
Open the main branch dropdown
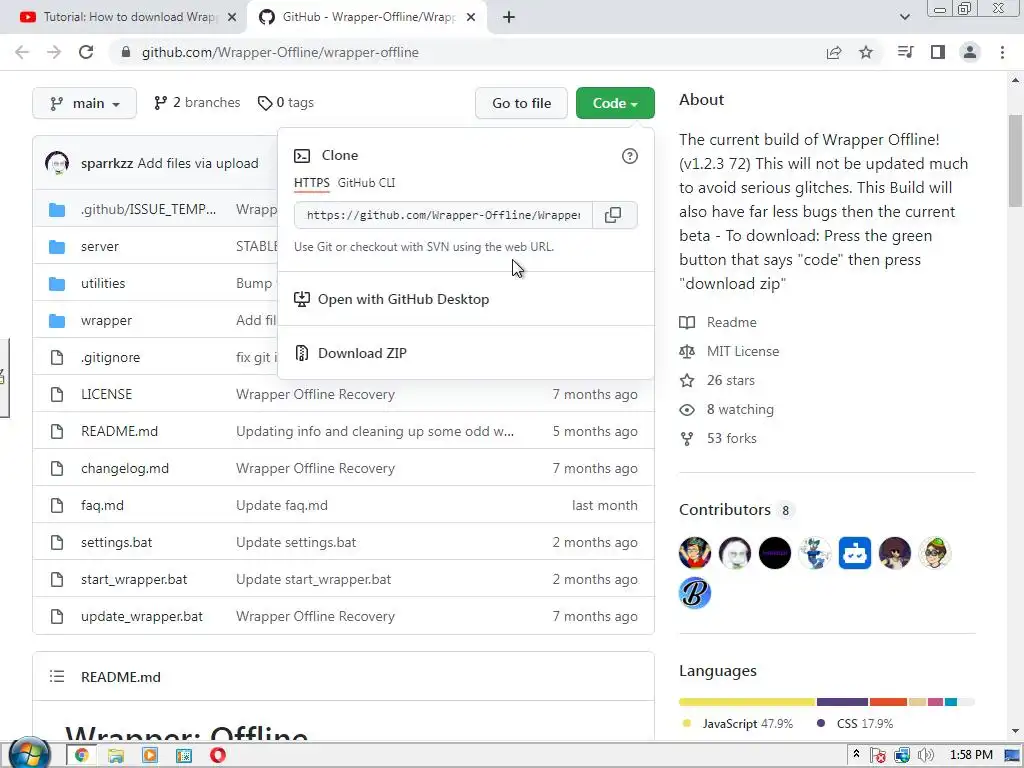[84, 103]
